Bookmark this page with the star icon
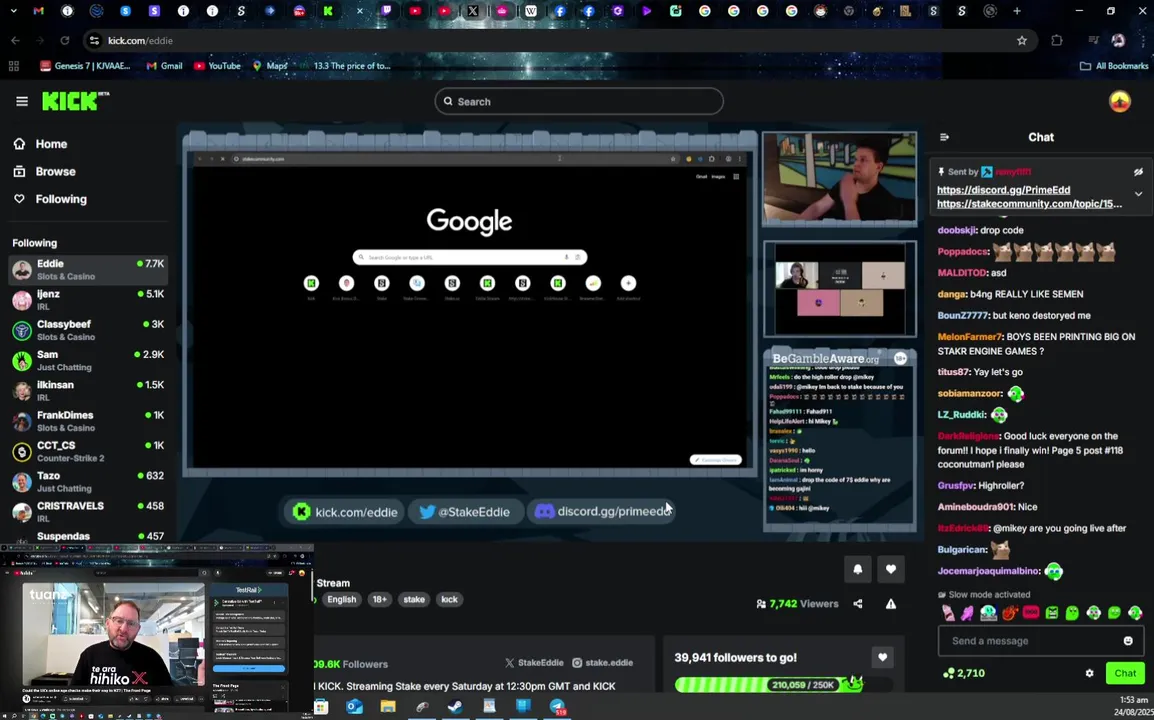The width and height of the screenshot is (1154, 720). pos(1022,40)
